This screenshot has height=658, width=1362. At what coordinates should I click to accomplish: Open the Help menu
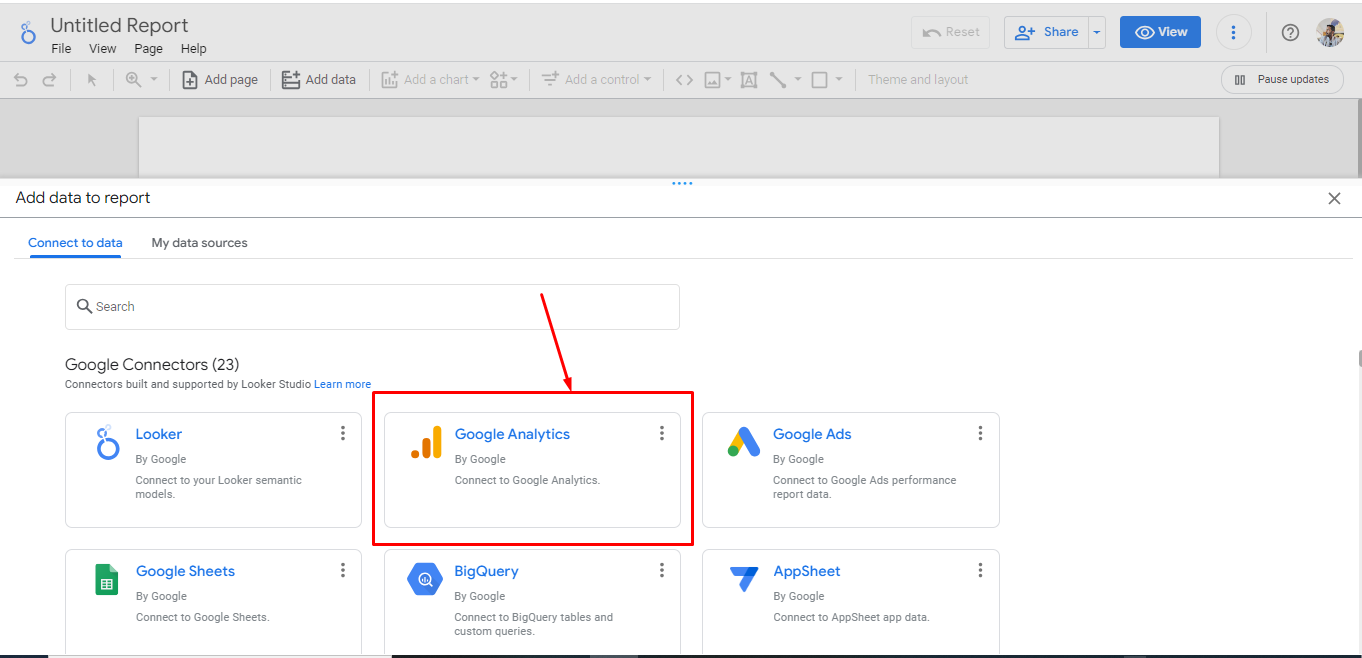[193, 48]
